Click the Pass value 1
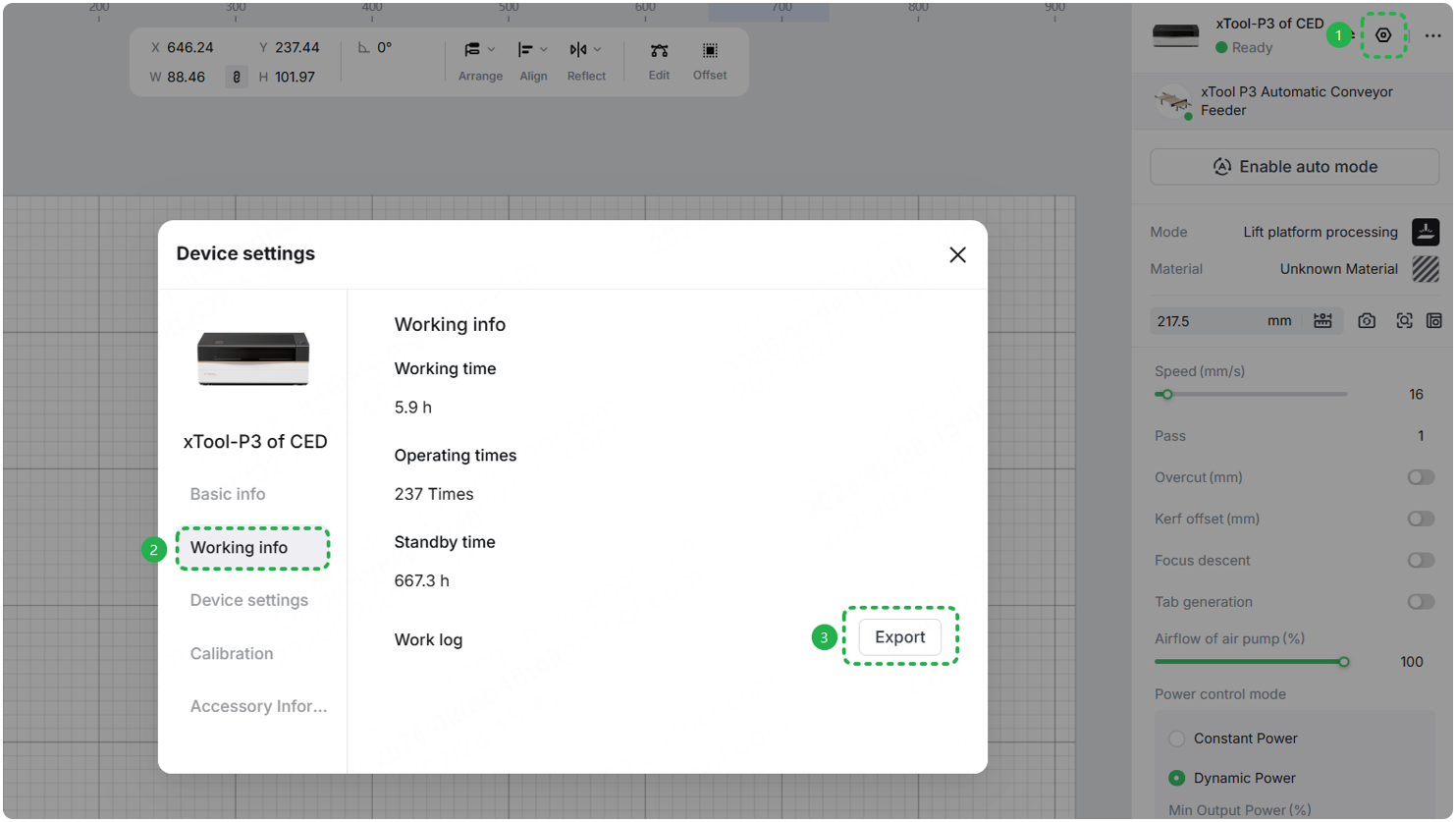Viewport: 1456px width, 822px height. tap(1421, 436)
